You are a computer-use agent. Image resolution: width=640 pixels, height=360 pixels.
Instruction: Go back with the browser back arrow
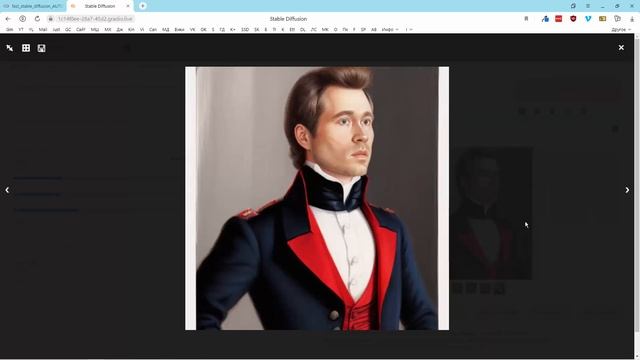point(8,19)
